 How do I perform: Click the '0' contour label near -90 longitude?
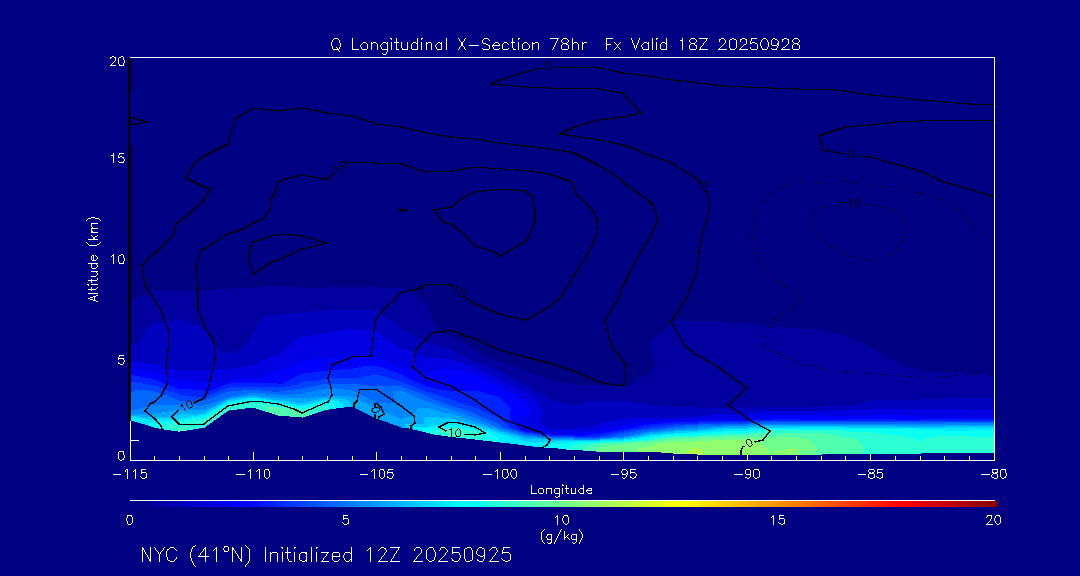(x=748, y=443)
